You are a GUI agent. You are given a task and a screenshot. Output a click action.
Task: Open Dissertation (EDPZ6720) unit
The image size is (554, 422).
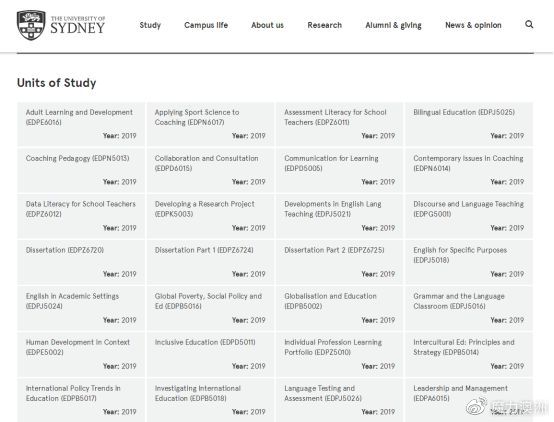[x=81, y=262]
